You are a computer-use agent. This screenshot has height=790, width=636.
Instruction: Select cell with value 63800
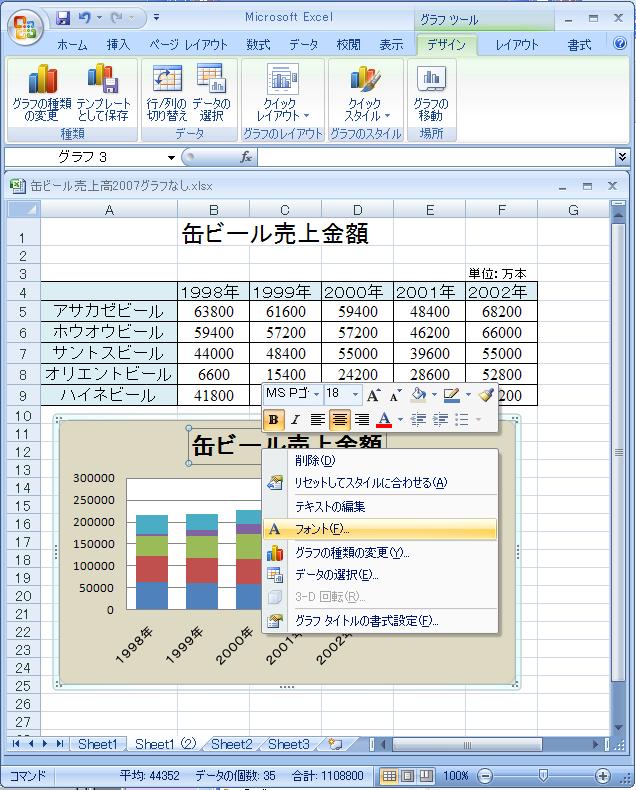[x=214, y=311]
